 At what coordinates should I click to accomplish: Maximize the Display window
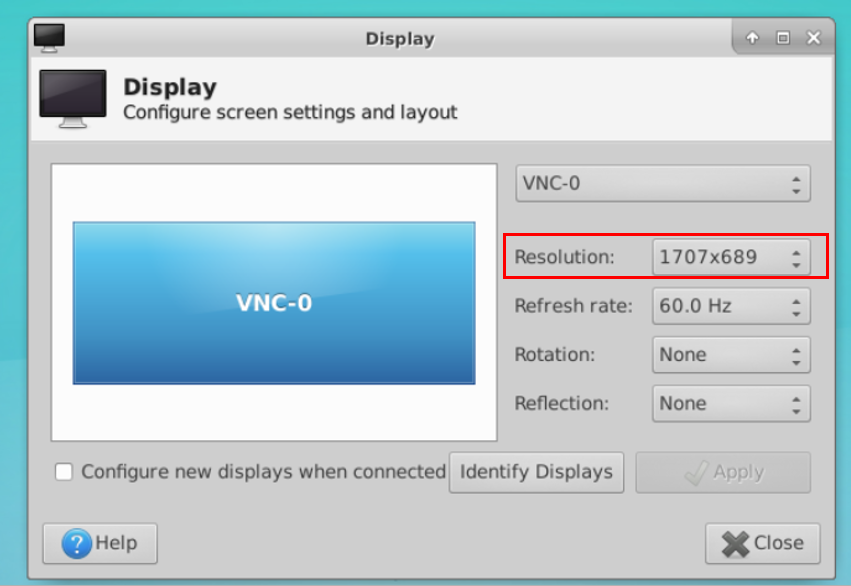(783, 39)
